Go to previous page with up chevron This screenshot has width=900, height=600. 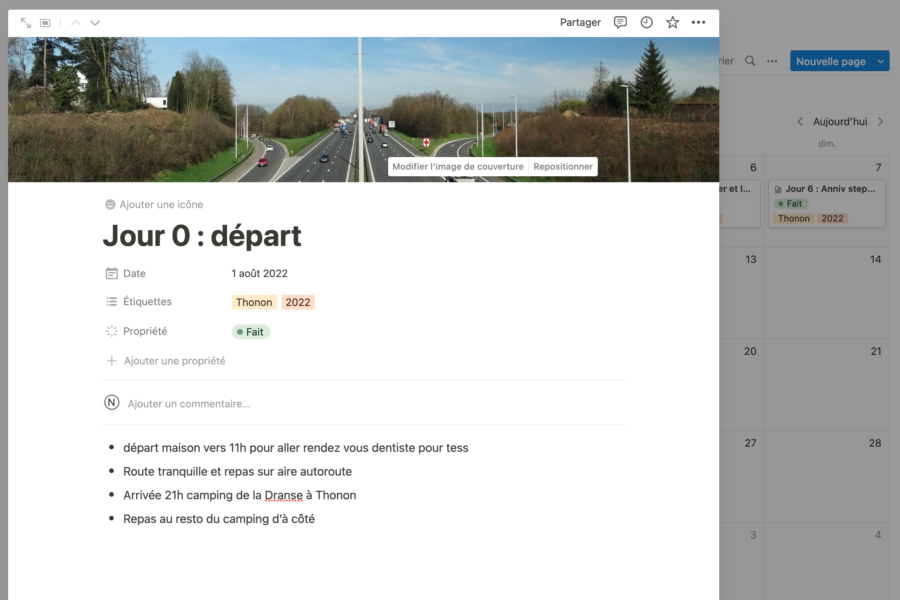(76, 23)
